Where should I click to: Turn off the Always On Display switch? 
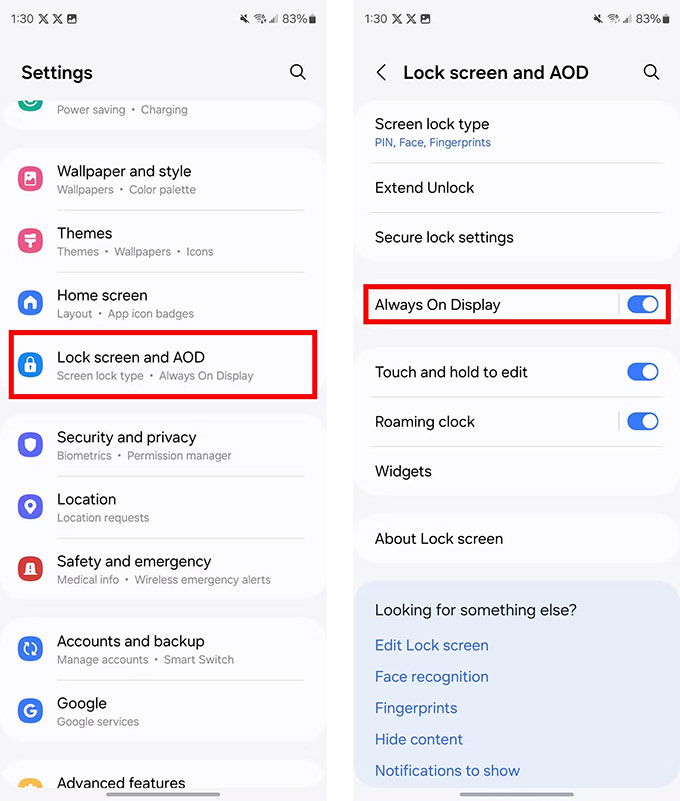coord(643,304)
